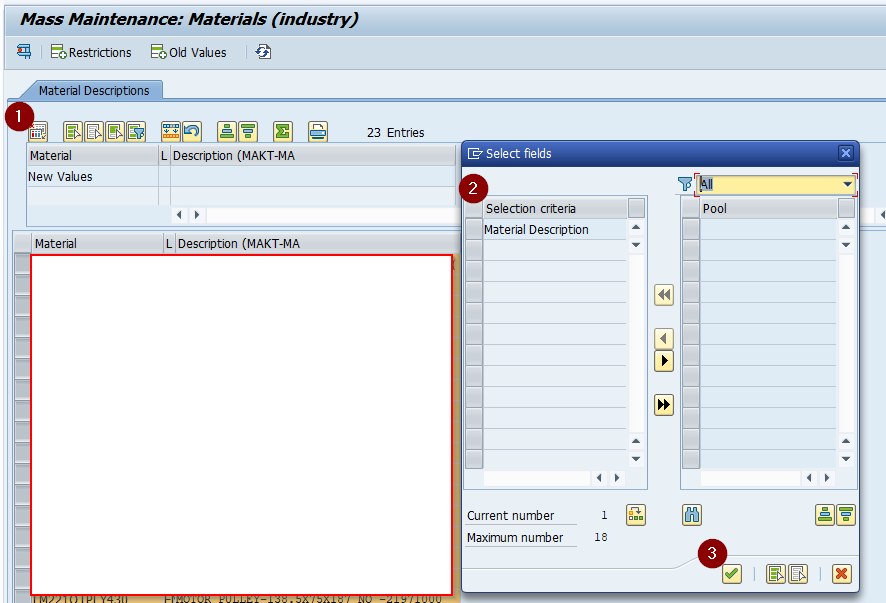Click scroll-up arrow of Selection criteria list

click(x=636, y=228)
